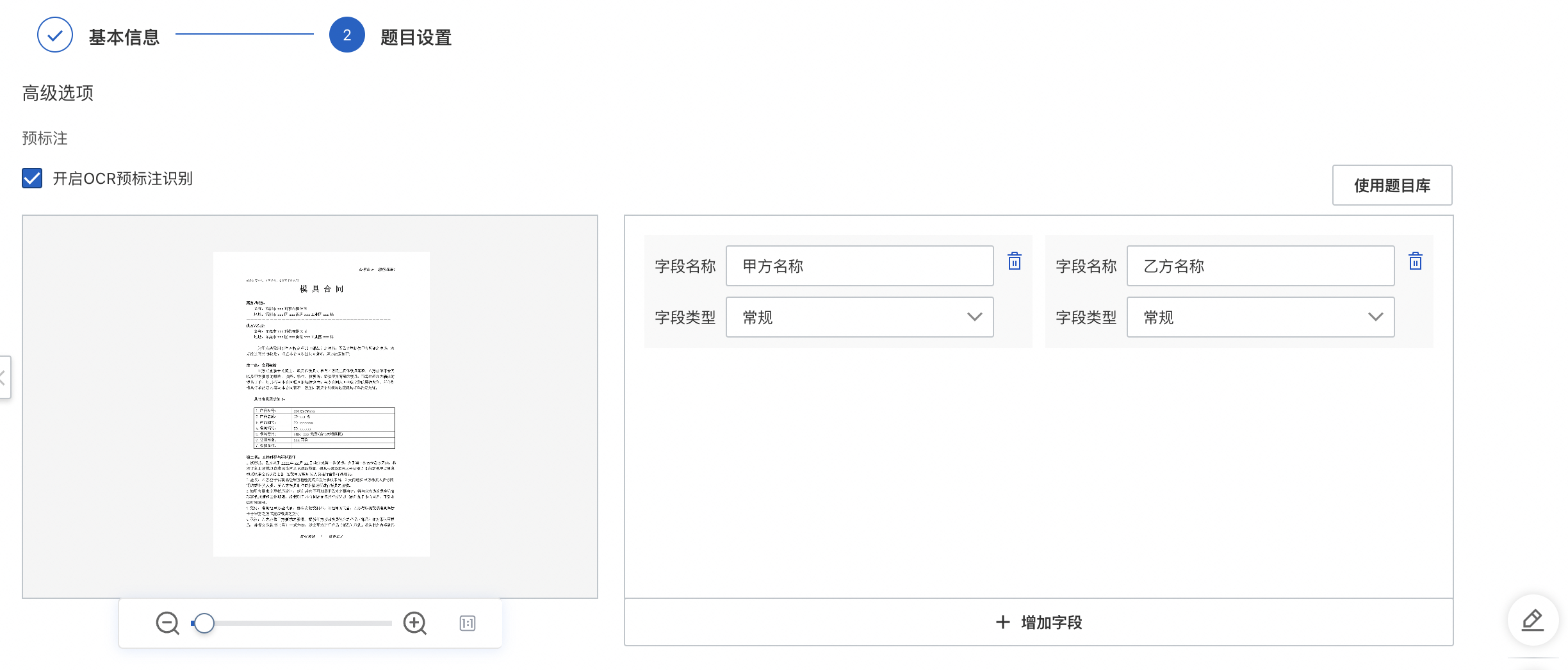Disable the 开启OCR预标注识别 checkbox
Screen dimensions: 1568x670
click(x=32, y=178)
